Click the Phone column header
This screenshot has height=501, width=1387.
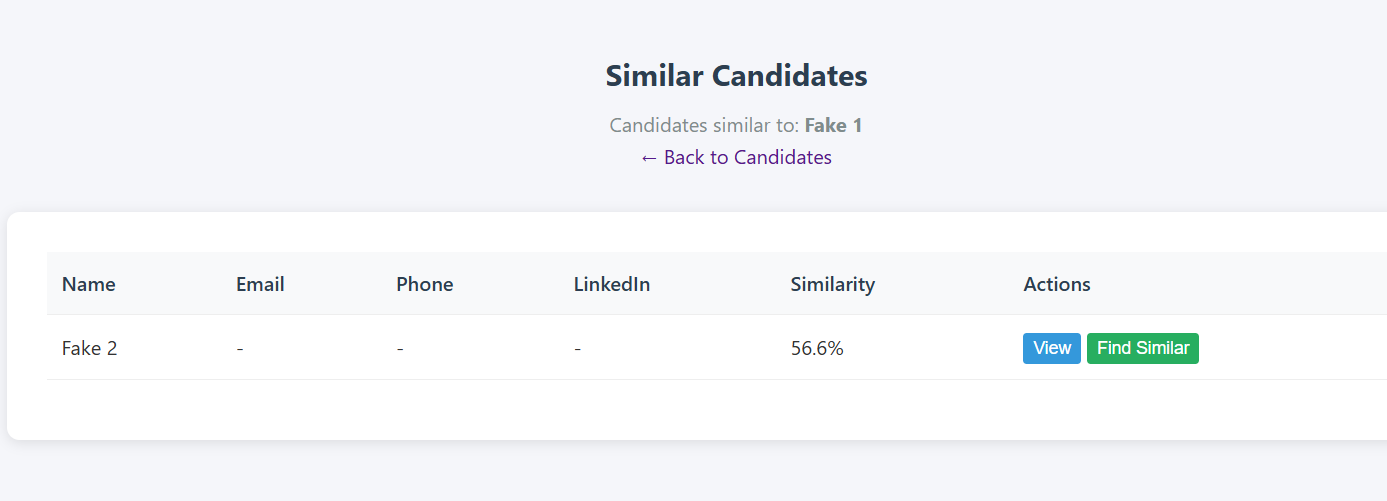[424, 284]
